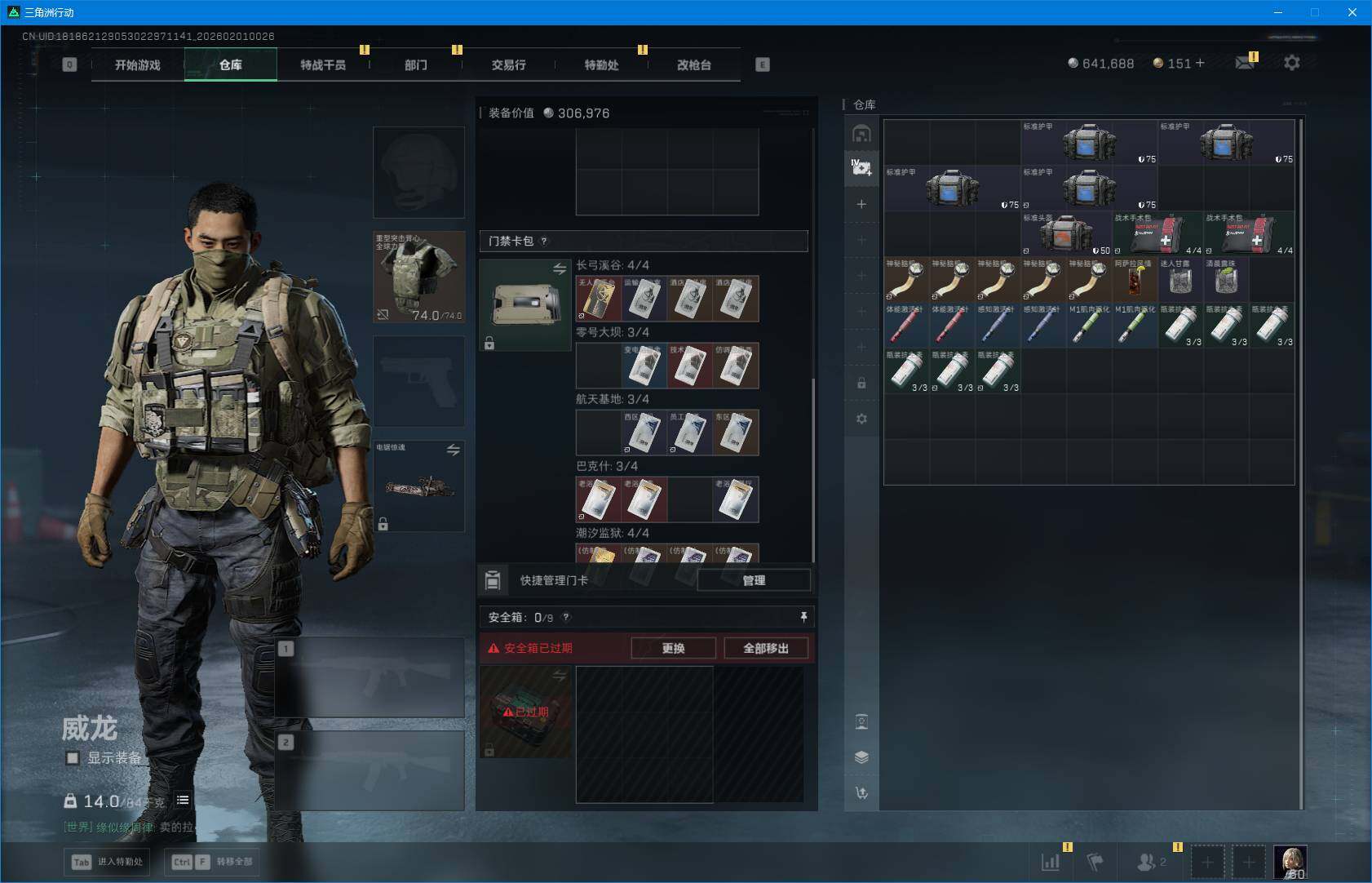This screenshot has height=883, width=1372.
Task: Click the plus beside the 151 currency
Action: 1200,63
